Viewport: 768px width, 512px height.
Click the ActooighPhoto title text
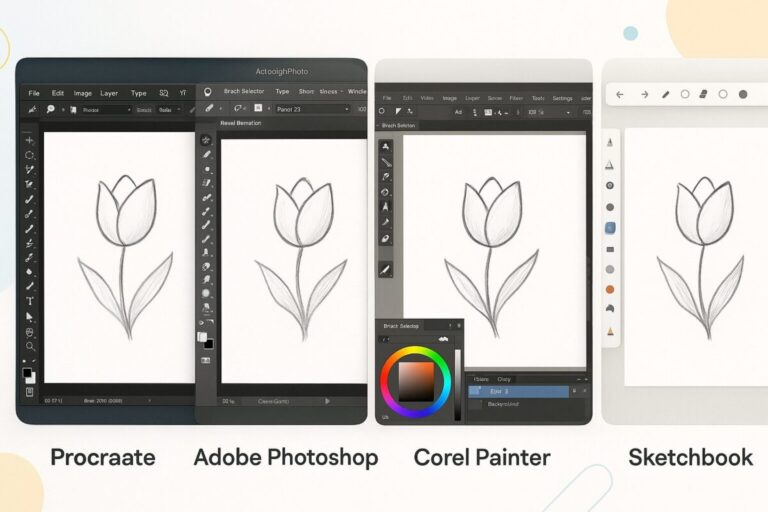click(x=282, y=72)
